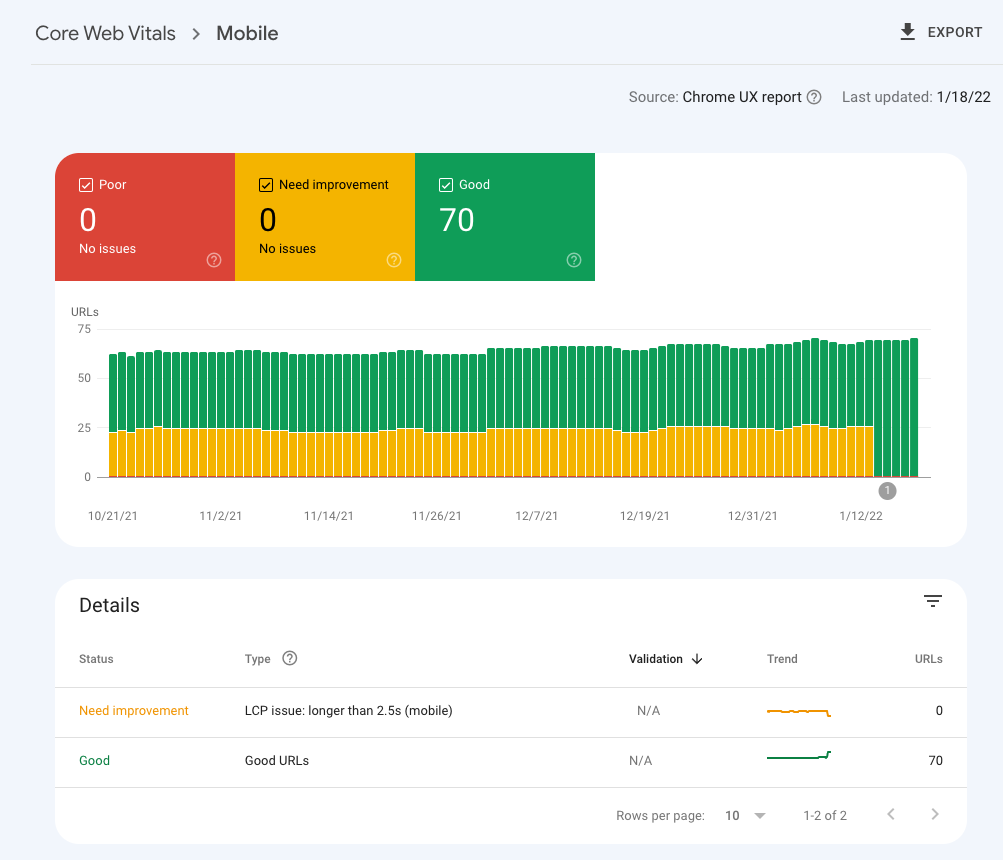Click the Validation sort arrow
Viewport: 1003px width, 860px height.
point(697,659)
